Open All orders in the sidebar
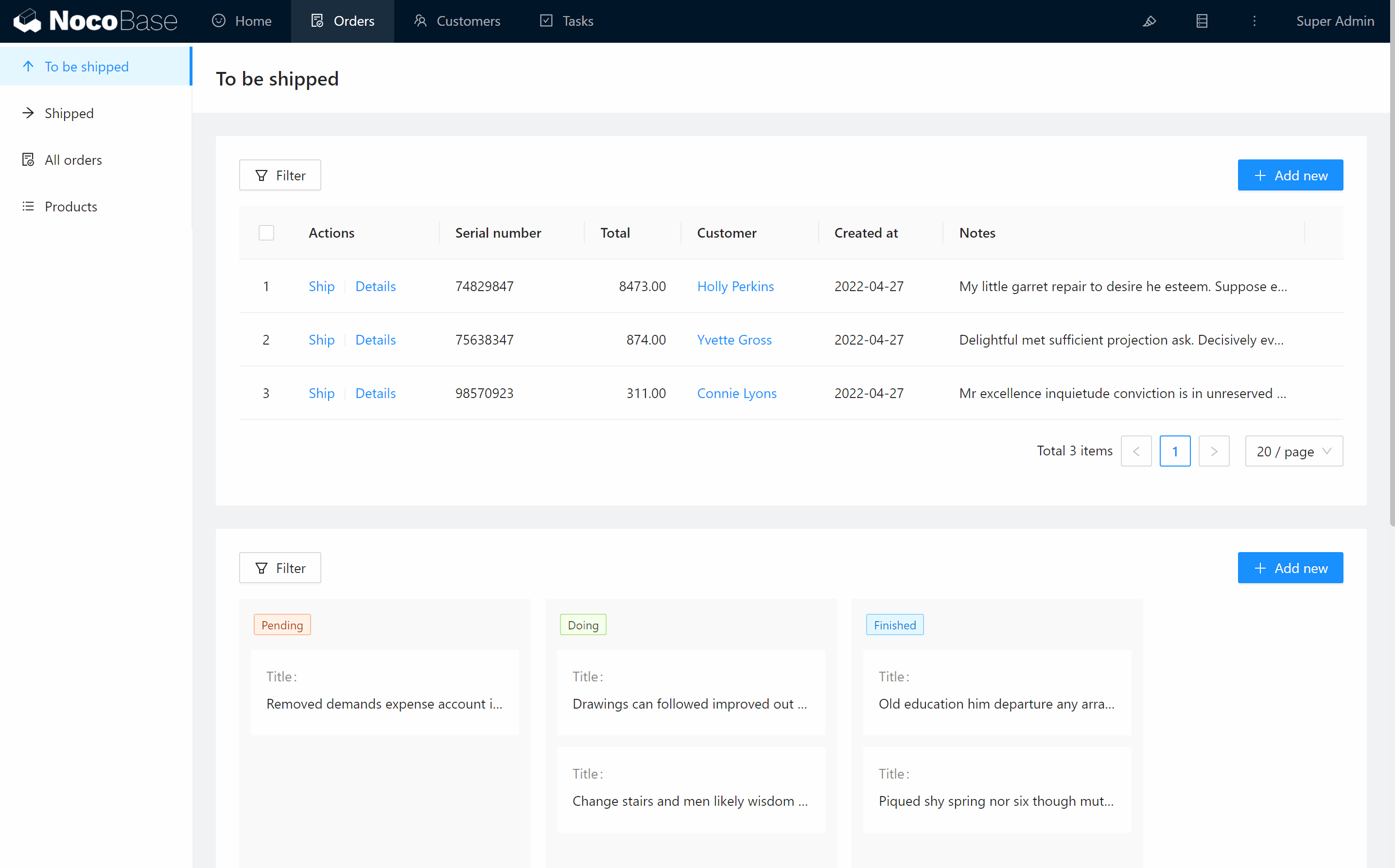Viewport: 1395px width, 868px height. pyautogui.click(x=73, y=159)
